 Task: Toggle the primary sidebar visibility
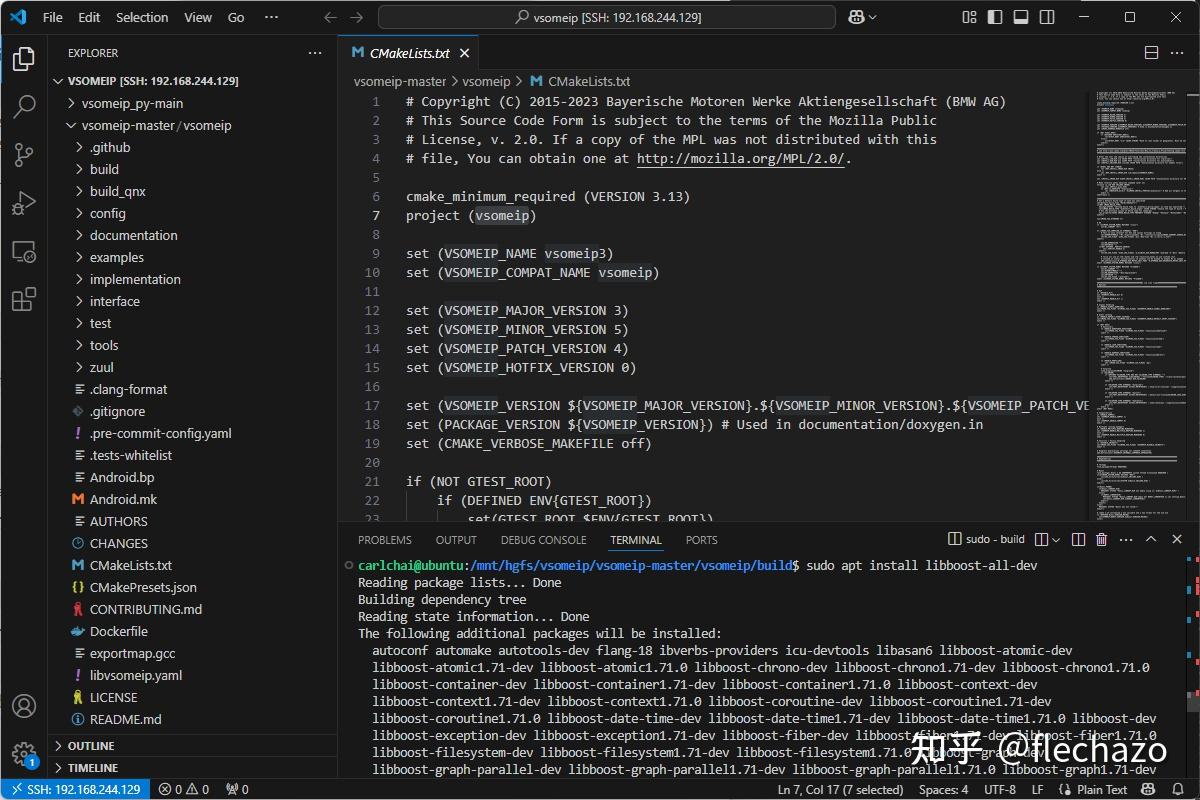tap(994, 17)
